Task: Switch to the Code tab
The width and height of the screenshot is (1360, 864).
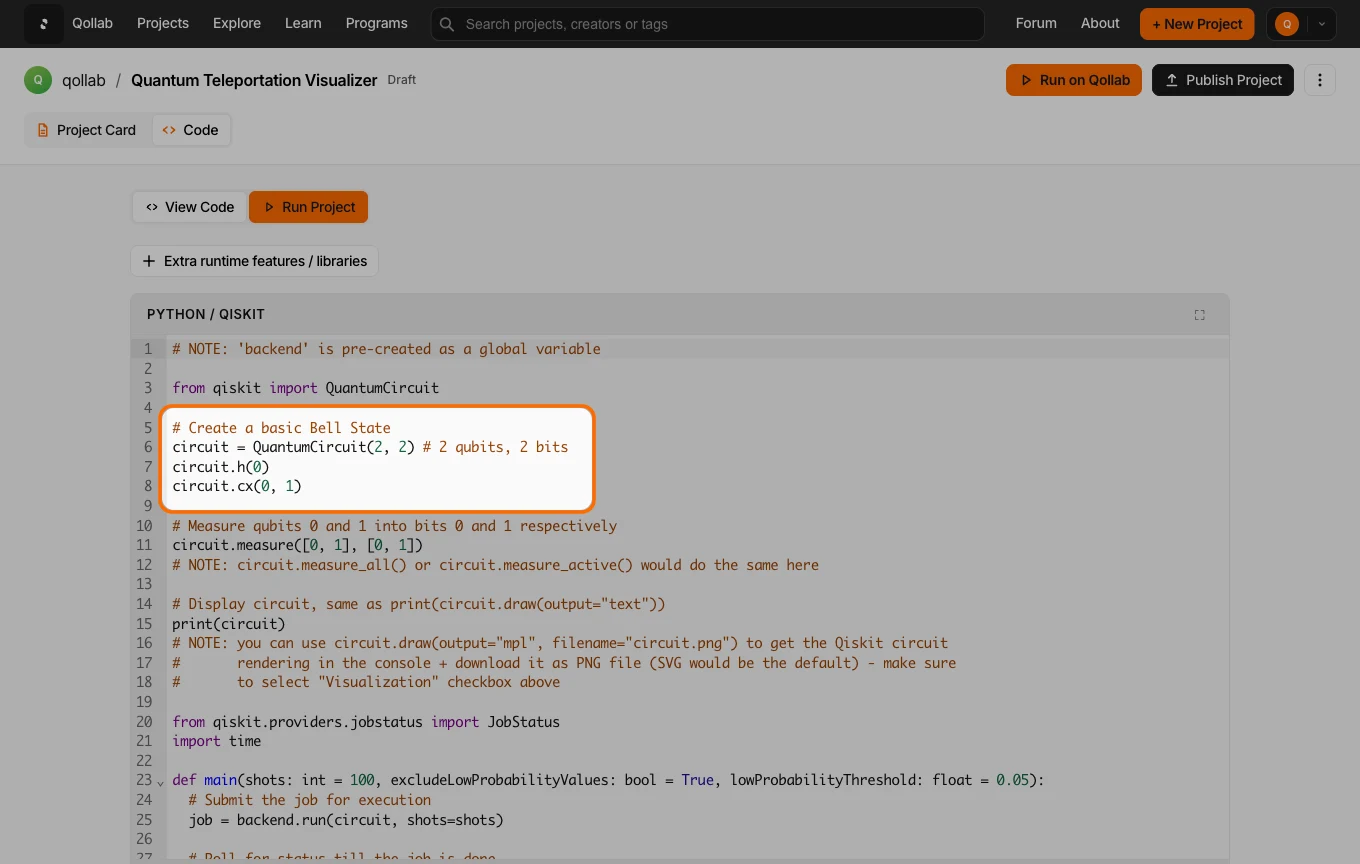Action: point(191,130)
